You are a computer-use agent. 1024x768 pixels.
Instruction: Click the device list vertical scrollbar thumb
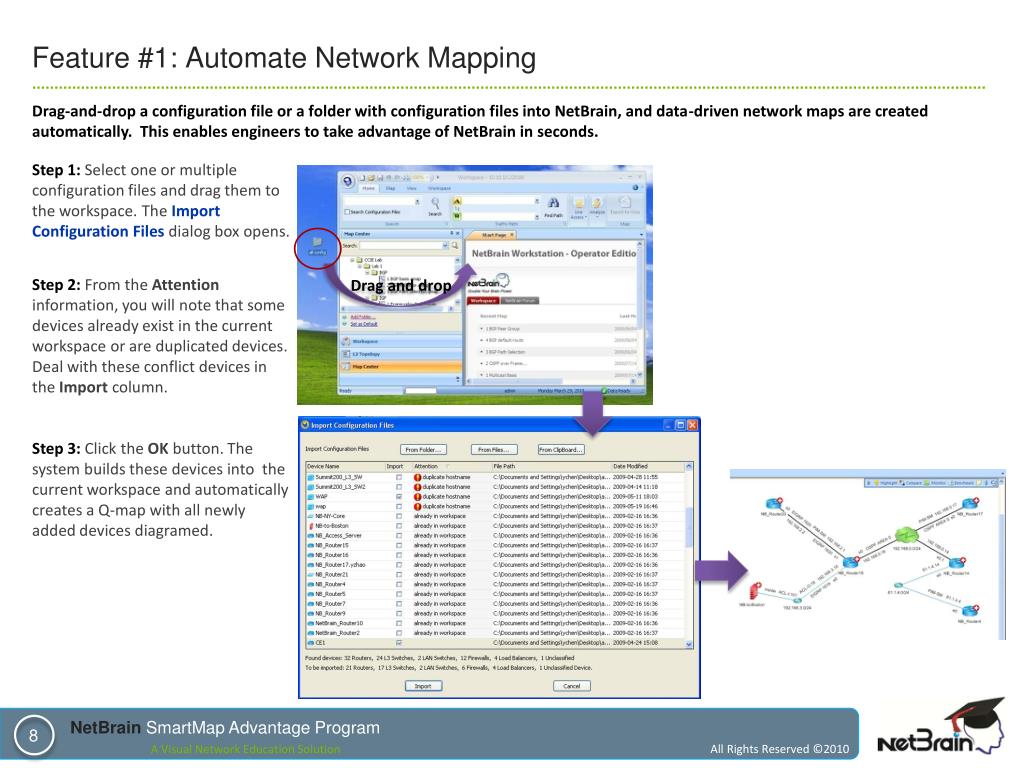(689, 527)
